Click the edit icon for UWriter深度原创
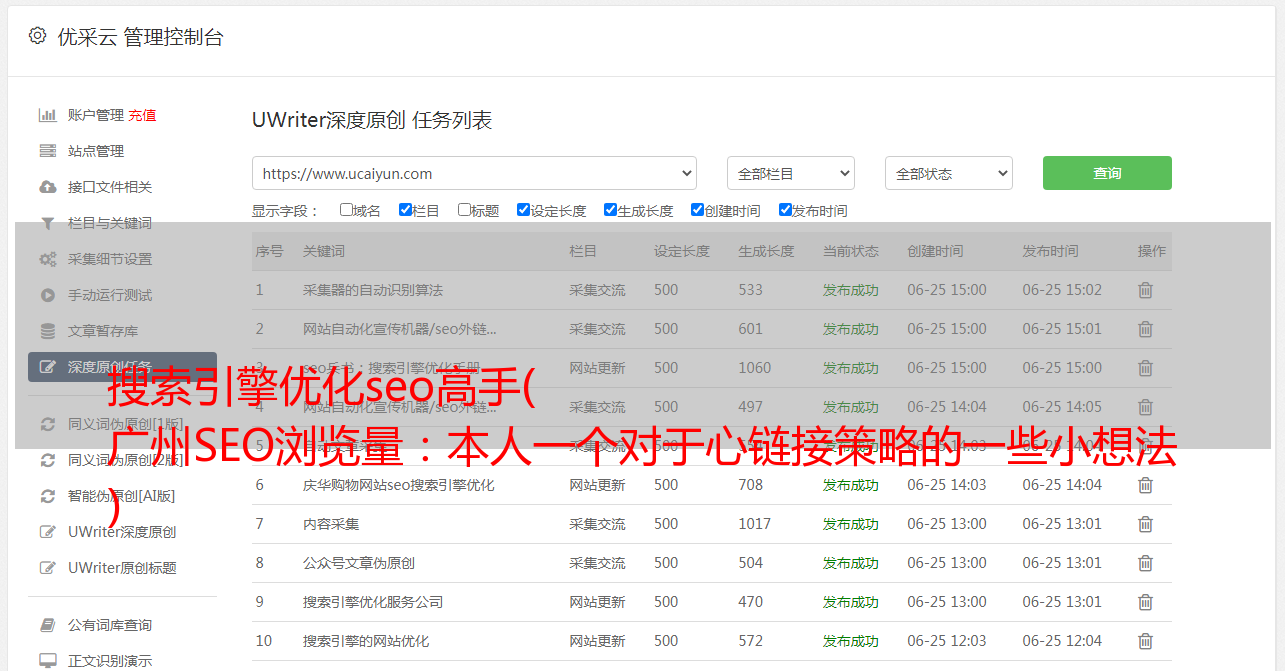 click(x=47, y=532)
